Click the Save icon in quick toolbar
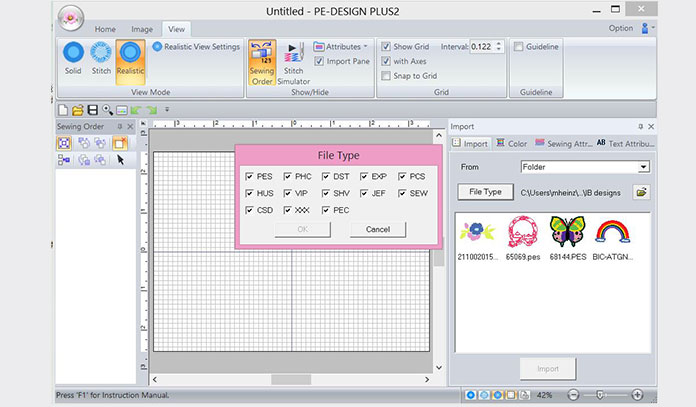Image resolution: width=696 pixels, height=407 pixels. [x=92, y=109]
